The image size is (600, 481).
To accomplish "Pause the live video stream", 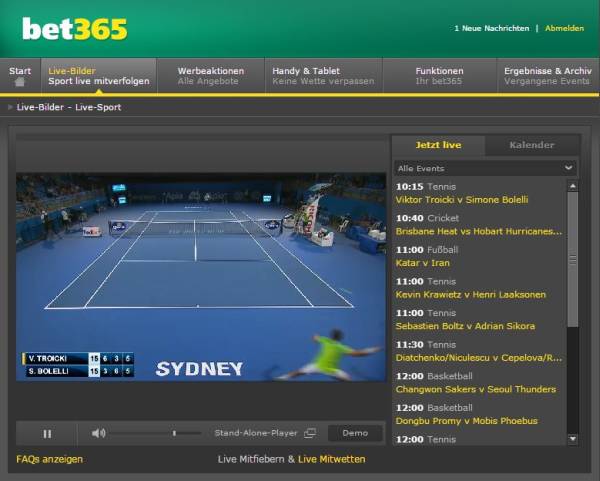I will (47, 434).
